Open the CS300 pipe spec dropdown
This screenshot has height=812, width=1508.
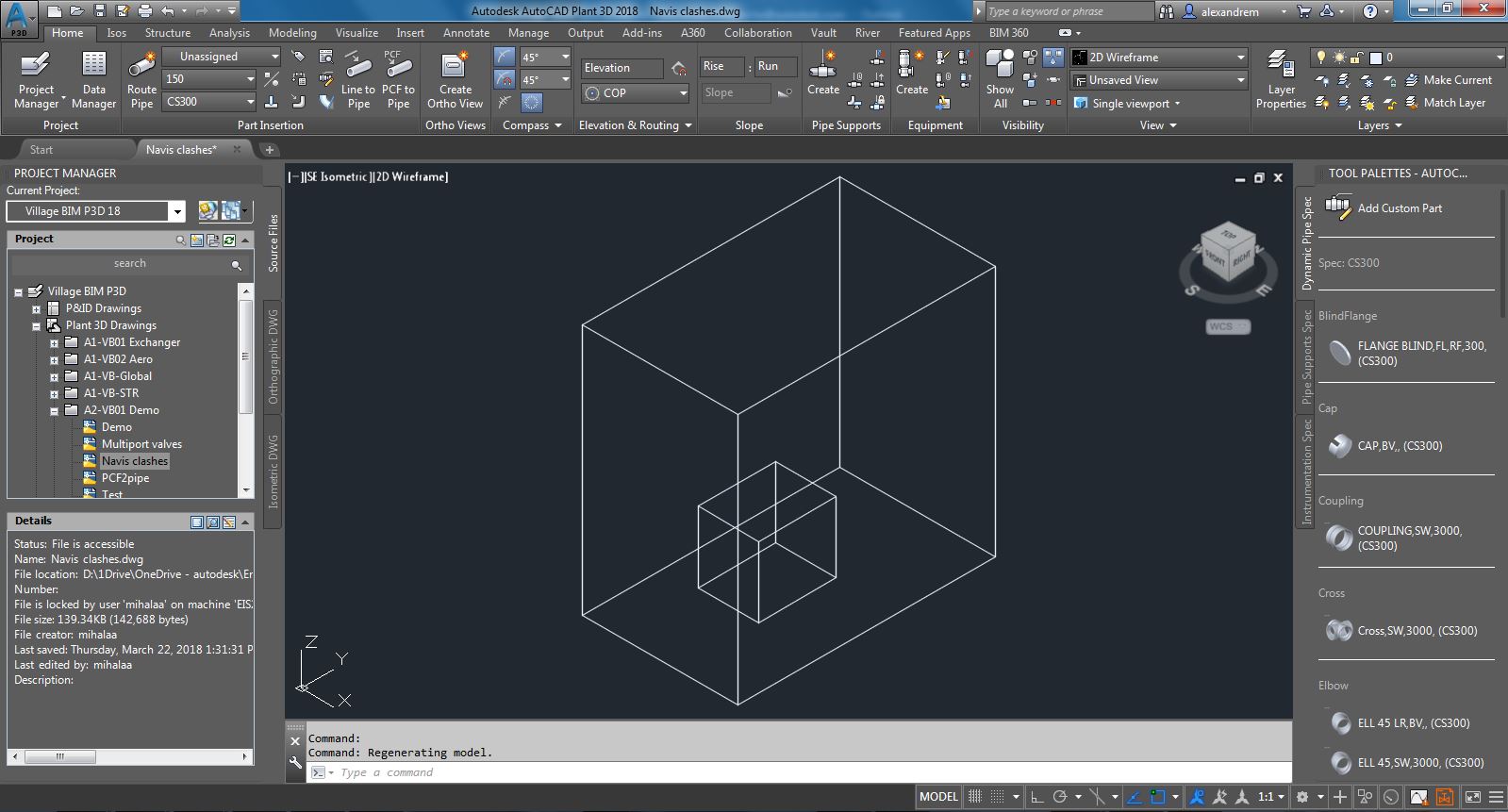click(208, 102)
